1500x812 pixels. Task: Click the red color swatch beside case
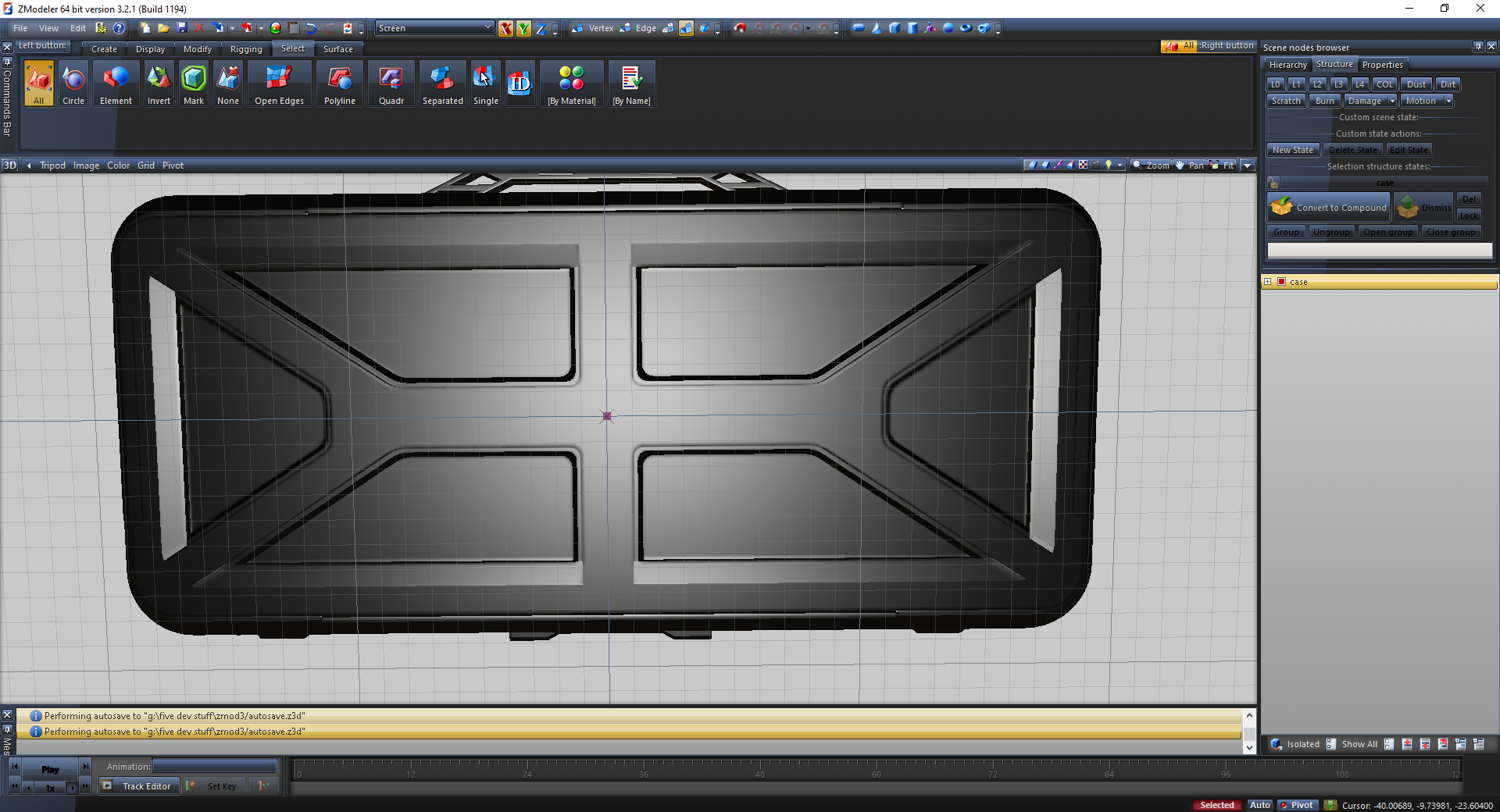pyautogui.click(x=1282, y=282)
